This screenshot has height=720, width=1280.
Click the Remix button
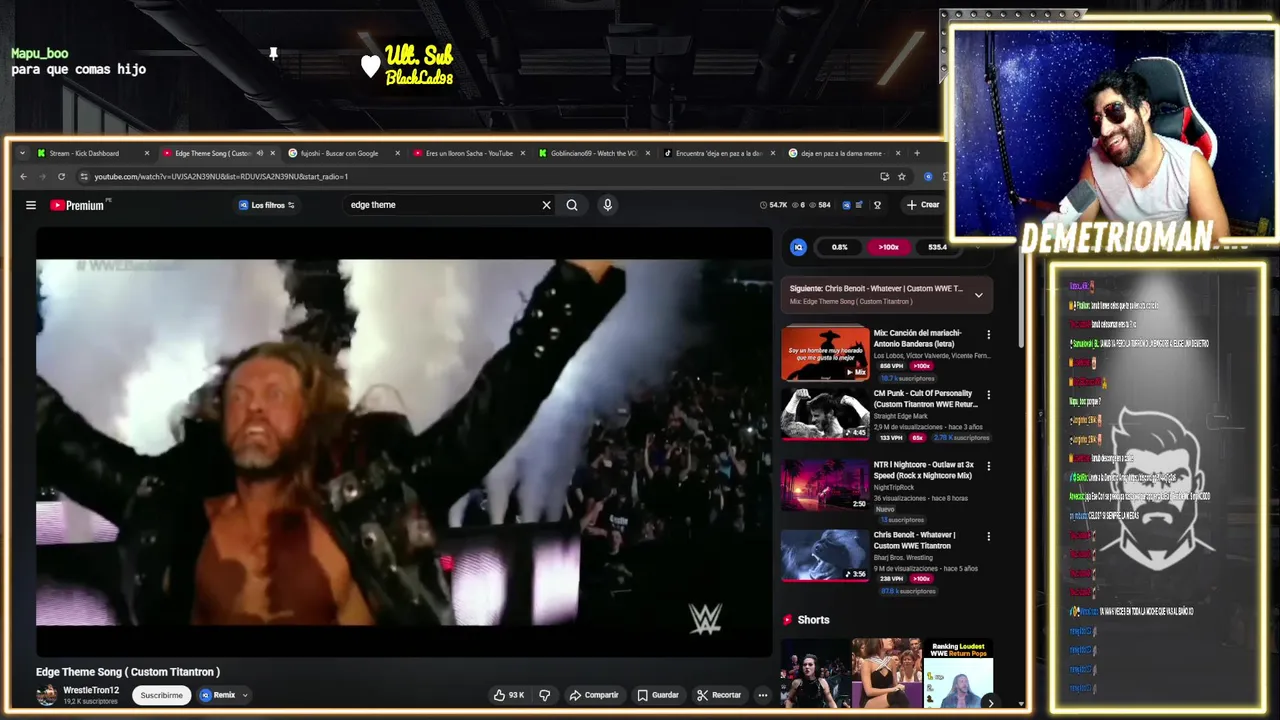click(x=218, y=695)
